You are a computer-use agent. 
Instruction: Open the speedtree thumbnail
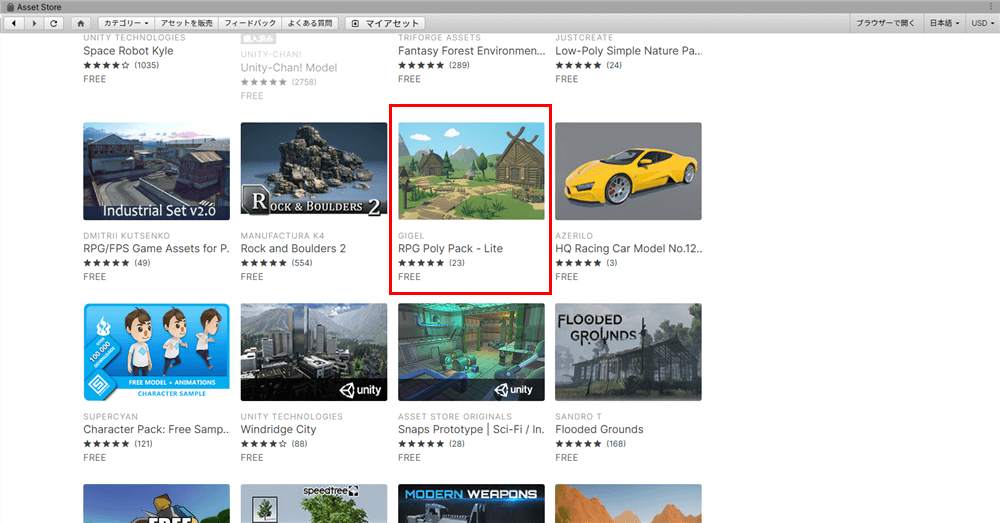(x=314, y=503)
